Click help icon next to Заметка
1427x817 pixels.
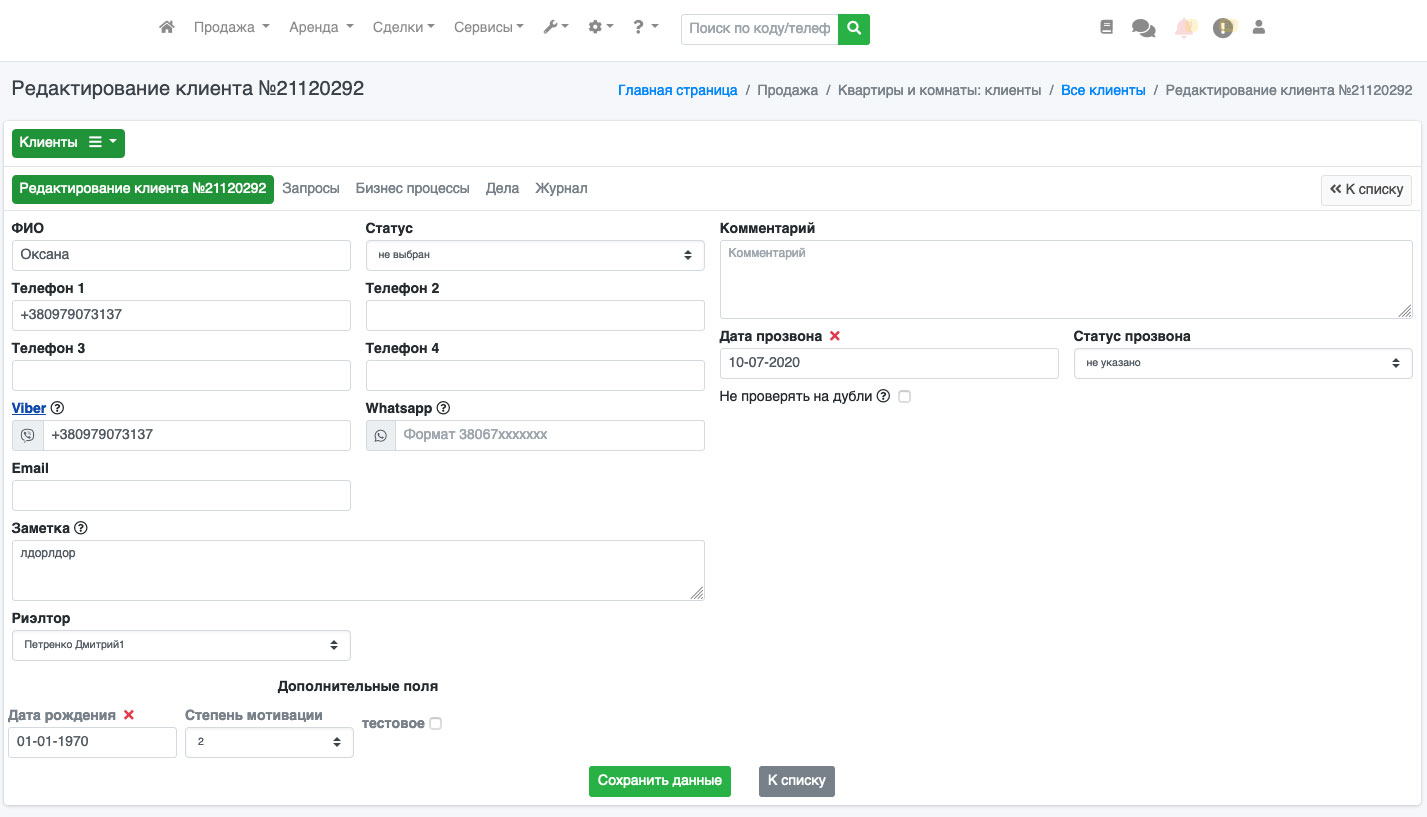click(x=81, y=528)
